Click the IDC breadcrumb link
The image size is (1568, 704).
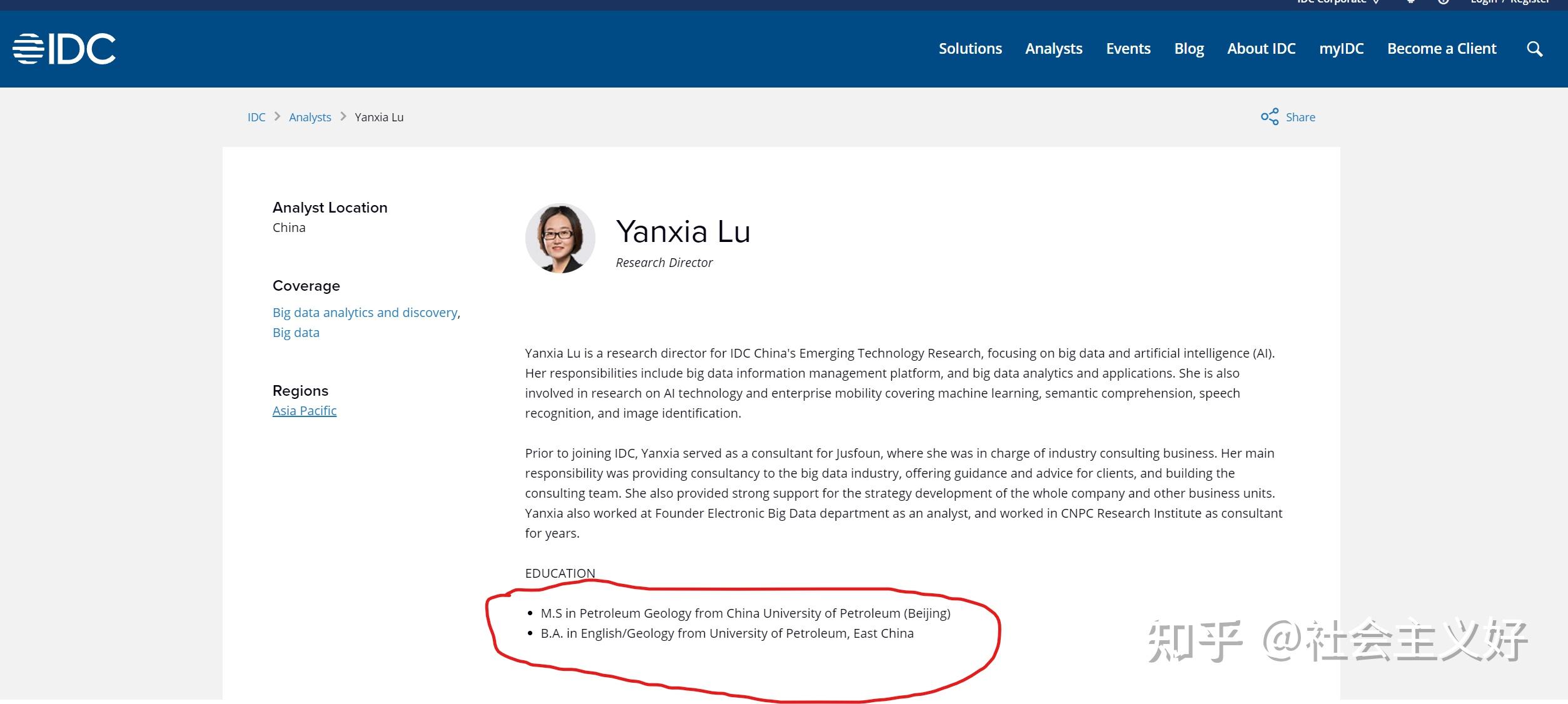[x=256, y=118]
